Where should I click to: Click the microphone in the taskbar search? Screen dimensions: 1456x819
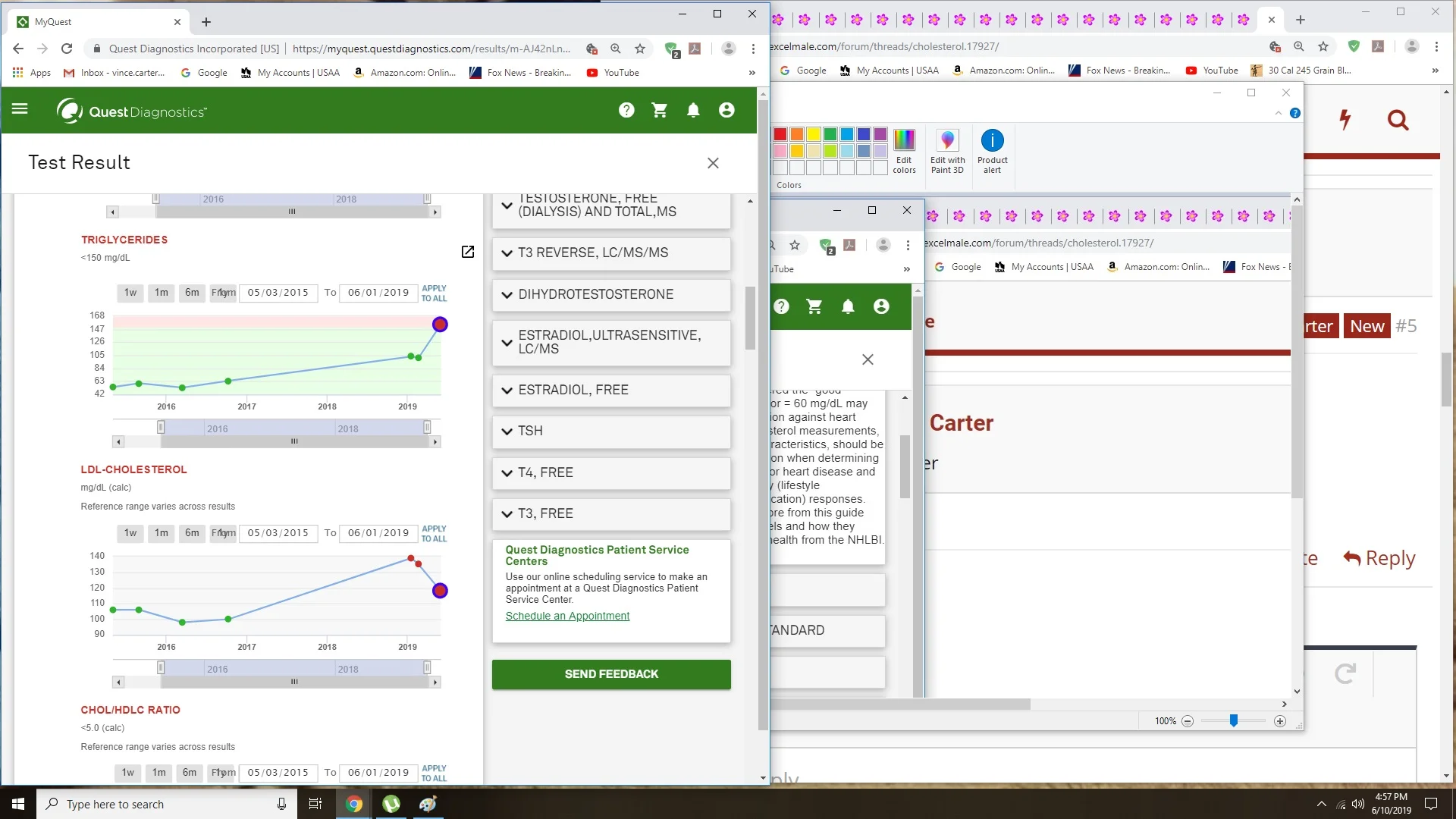(x=281, y=804)
